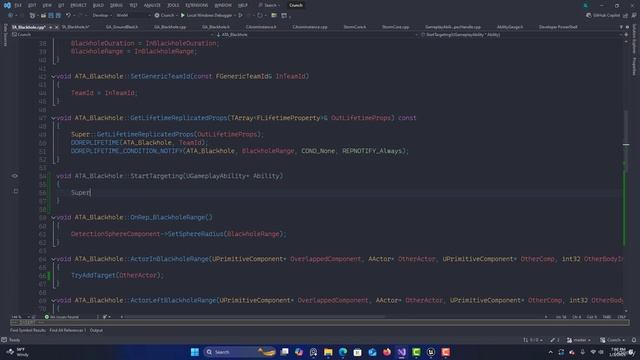Switch to the AbilityGauge.h tab
640x360 pixels.
[x=510, y=27]
